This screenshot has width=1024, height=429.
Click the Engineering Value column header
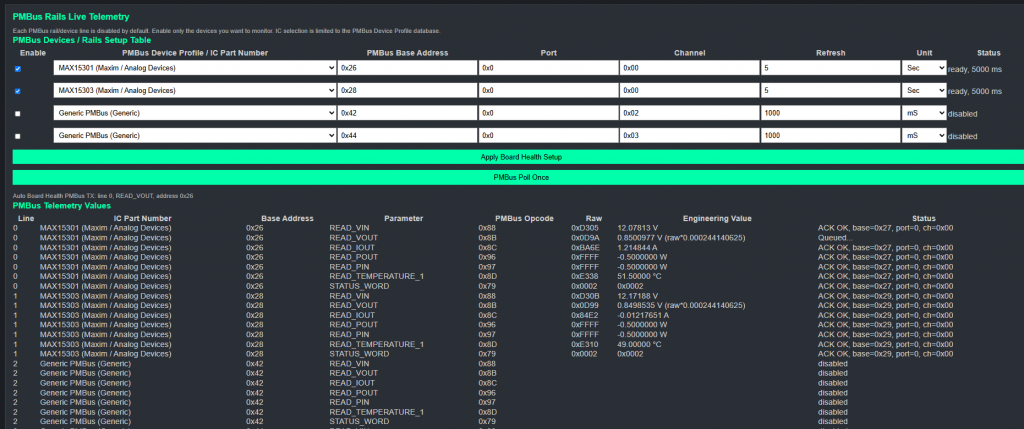pos(717,218)
